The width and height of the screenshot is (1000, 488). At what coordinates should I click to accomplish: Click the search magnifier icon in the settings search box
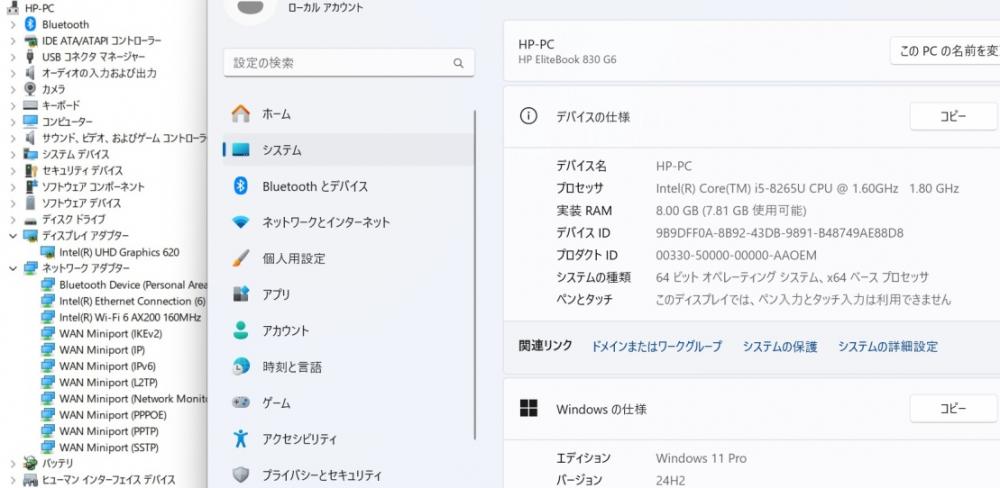pyautogui.click(x=458, y=63)
